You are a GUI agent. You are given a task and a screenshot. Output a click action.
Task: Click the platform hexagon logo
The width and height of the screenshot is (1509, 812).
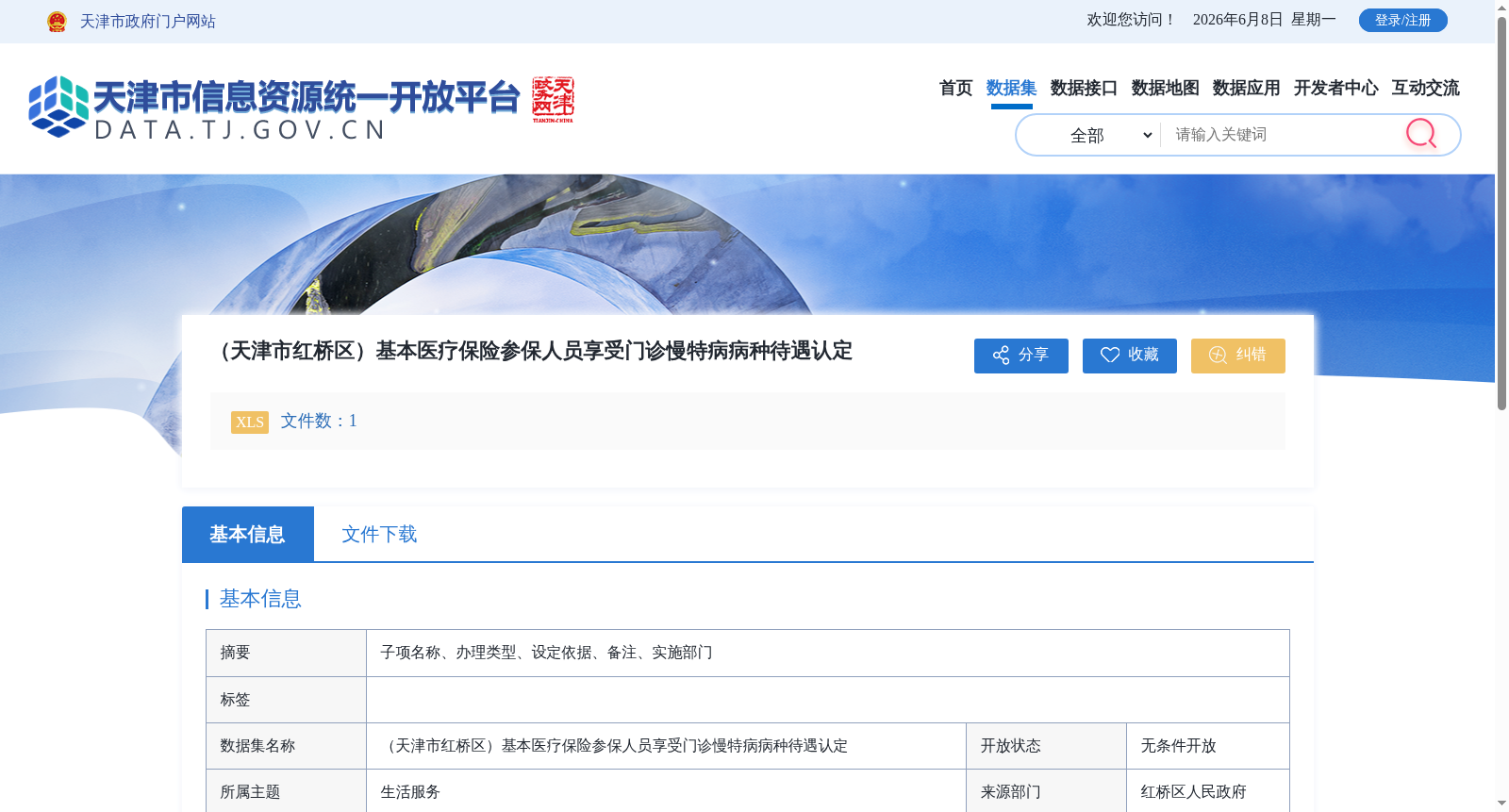pos(58,107)
